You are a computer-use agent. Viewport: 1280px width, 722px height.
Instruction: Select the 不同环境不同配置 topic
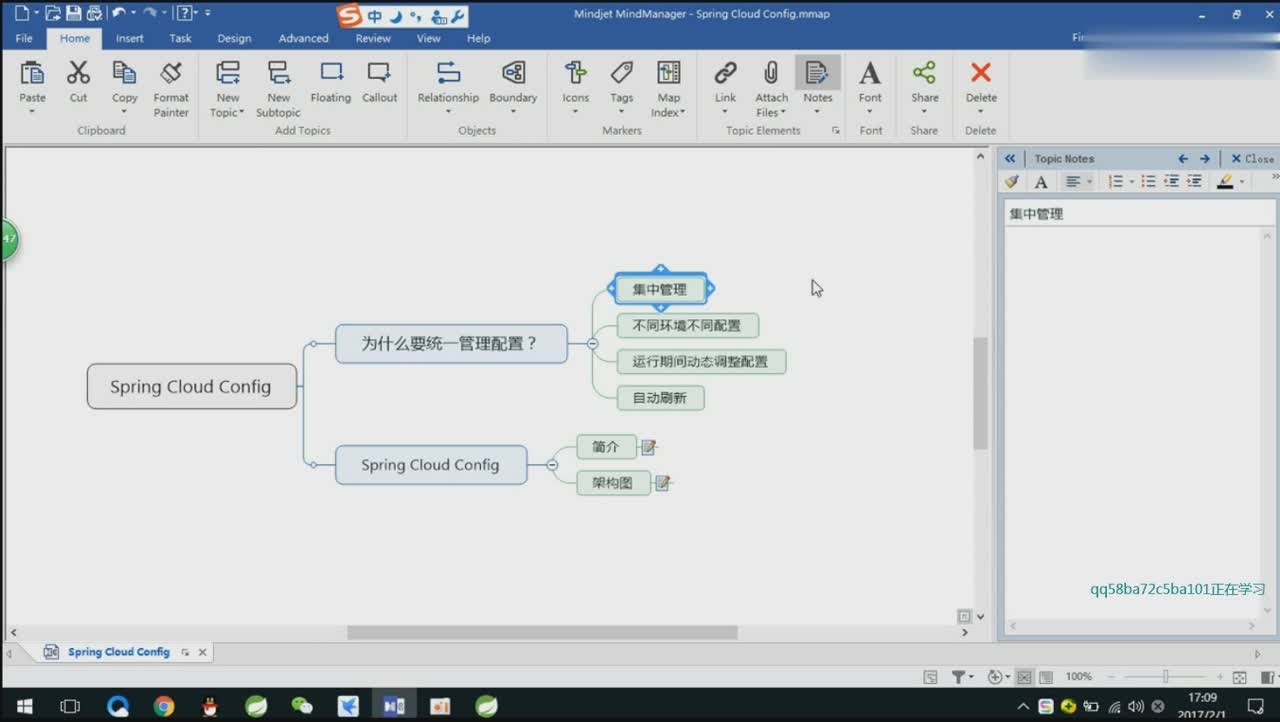pos(687,326)
